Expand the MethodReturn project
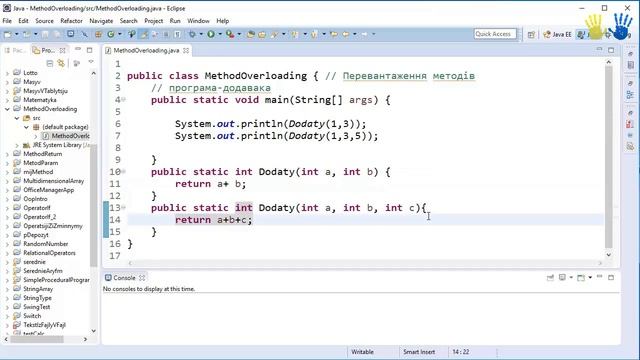Screen dimensions: 640x360 [x=7, y=154]
